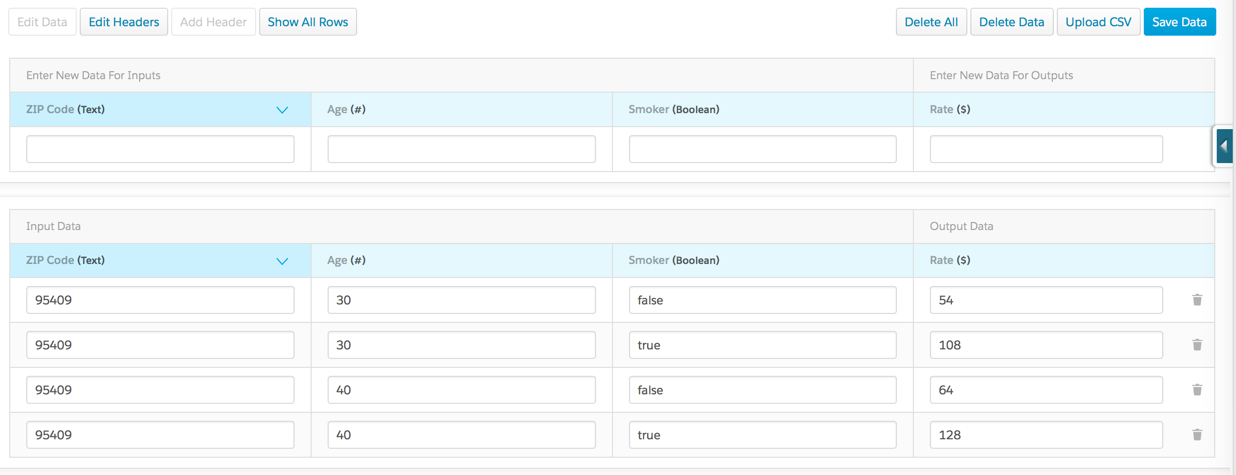Expand ZIP Code chevron in new data header

tap(282, 110)
